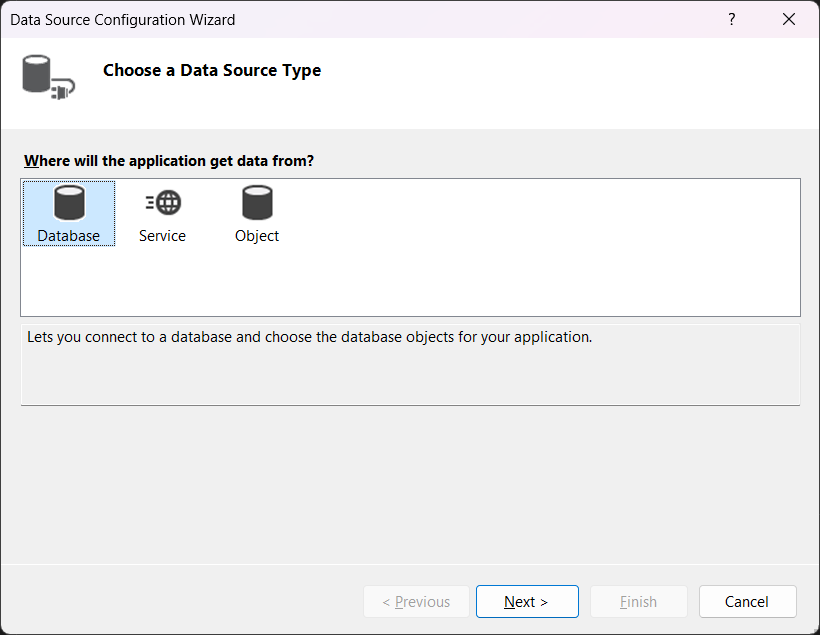The height and width of the screenshot is (635, 820).
Task: Click the wizard title bar text
Action: pyautogui.click(x=123, y=20)
